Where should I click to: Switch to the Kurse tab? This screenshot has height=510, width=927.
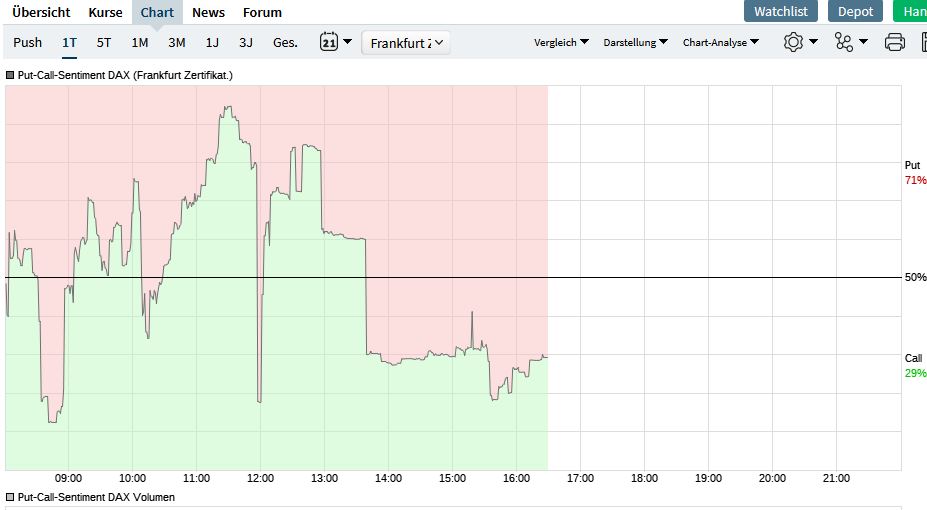[x=105, y=12]
